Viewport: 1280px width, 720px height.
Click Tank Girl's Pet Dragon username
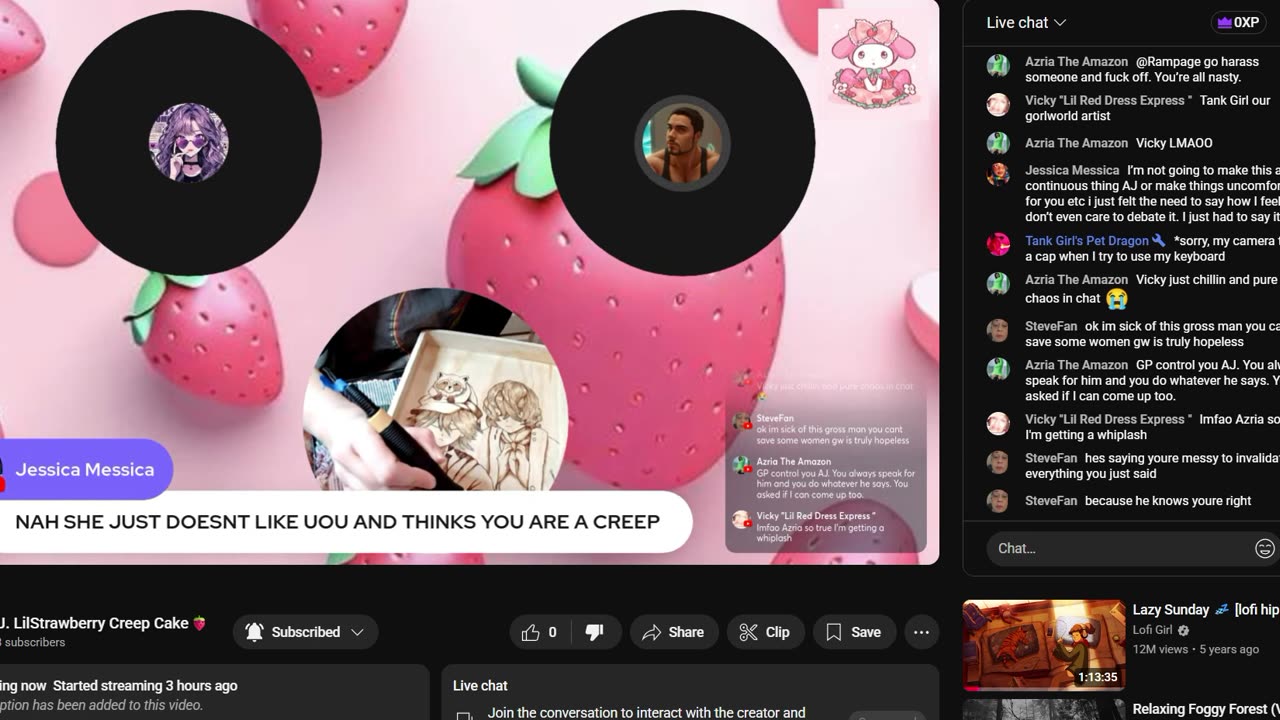[x=1087, y=241]
